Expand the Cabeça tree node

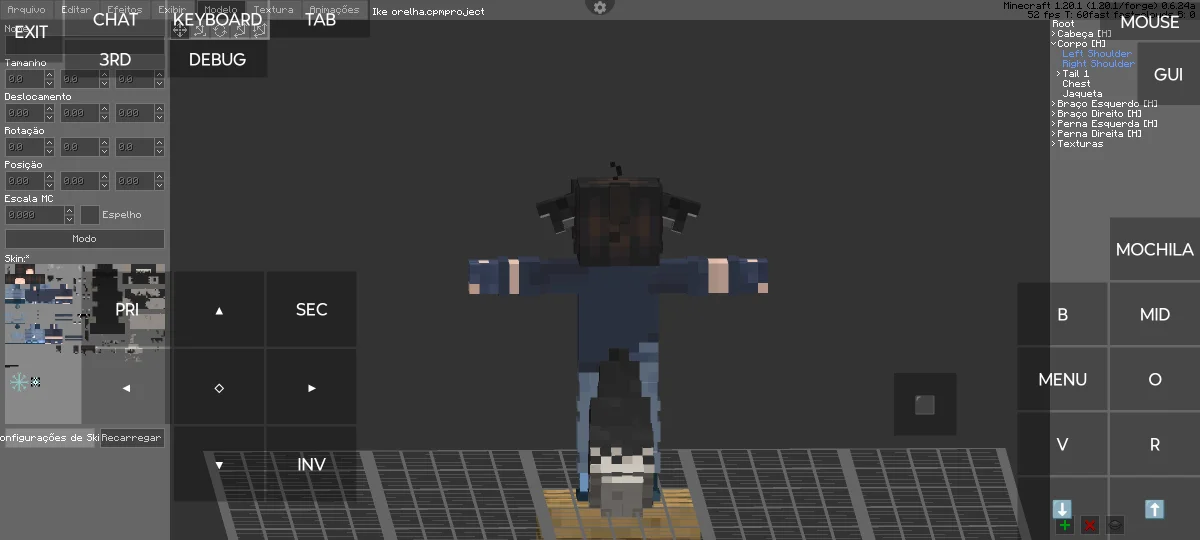(x=1054, y=34)
